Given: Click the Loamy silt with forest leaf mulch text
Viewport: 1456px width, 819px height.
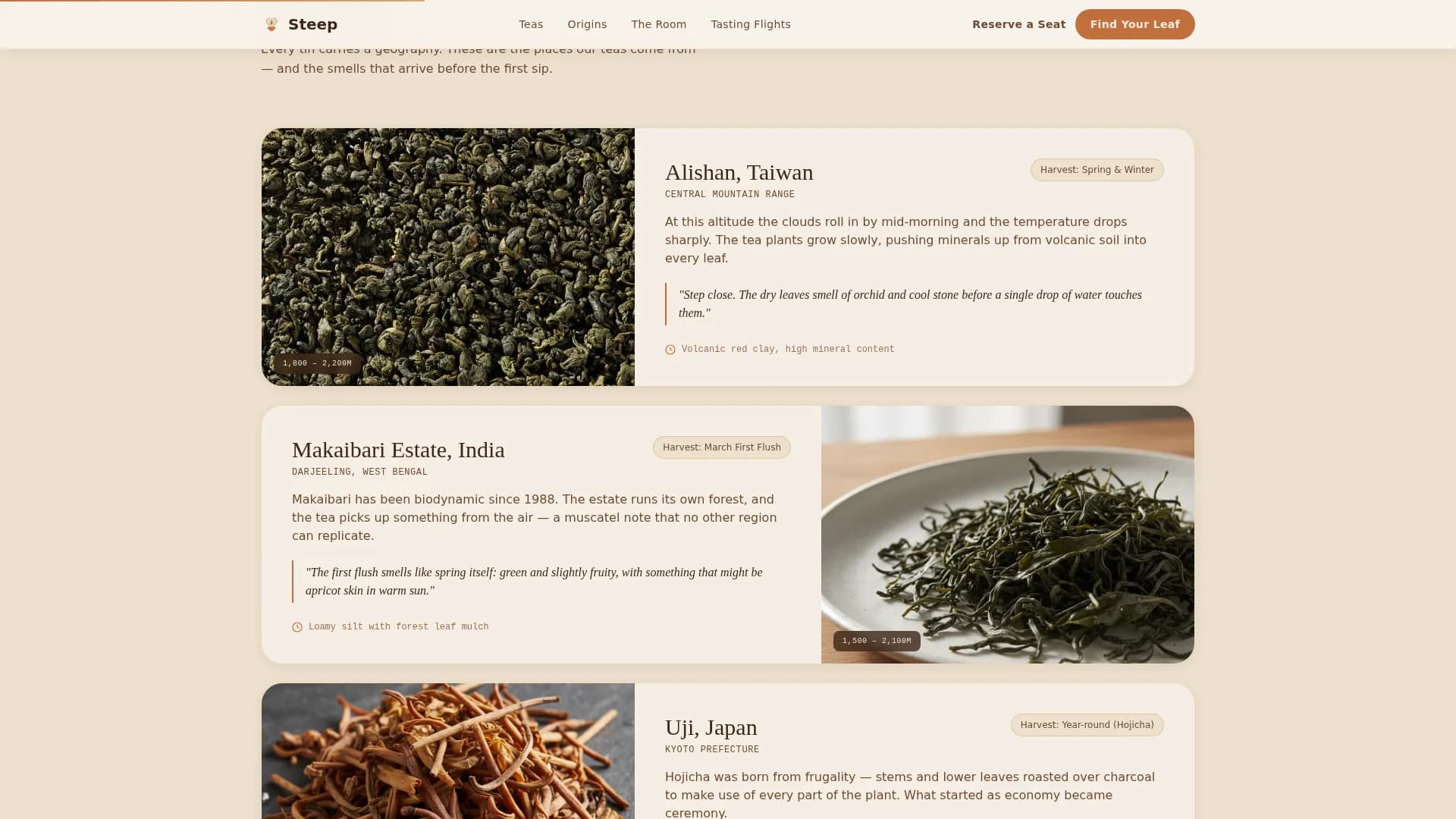Looking at the screenshot, I should tap(398, 627).
